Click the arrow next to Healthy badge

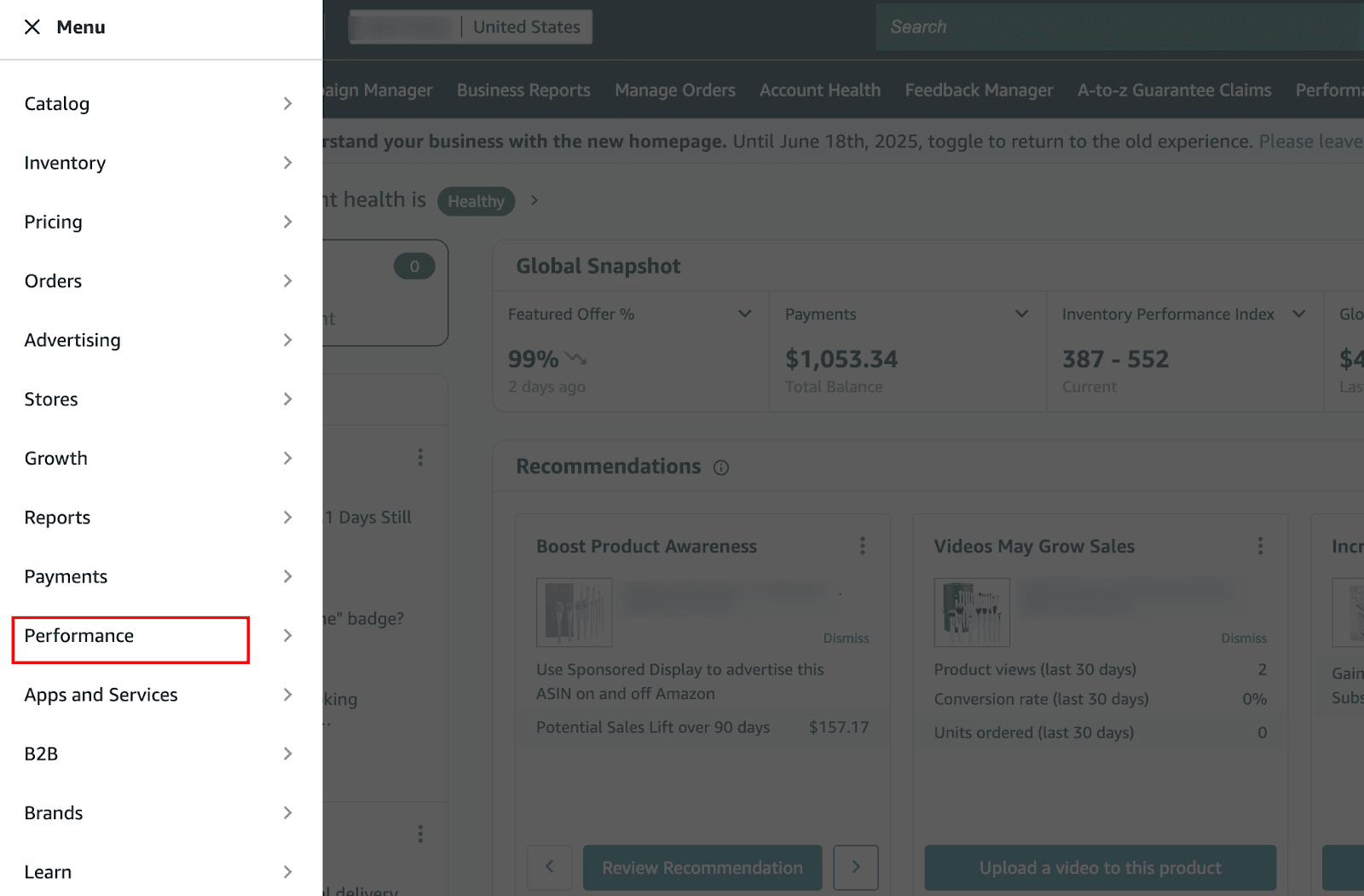[535, 200]
